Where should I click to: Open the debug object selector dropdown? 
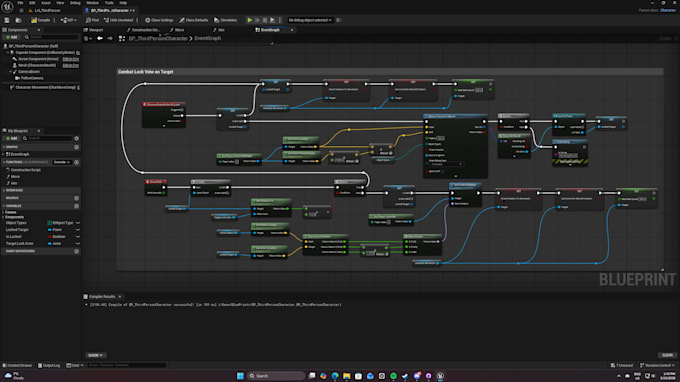310,20
